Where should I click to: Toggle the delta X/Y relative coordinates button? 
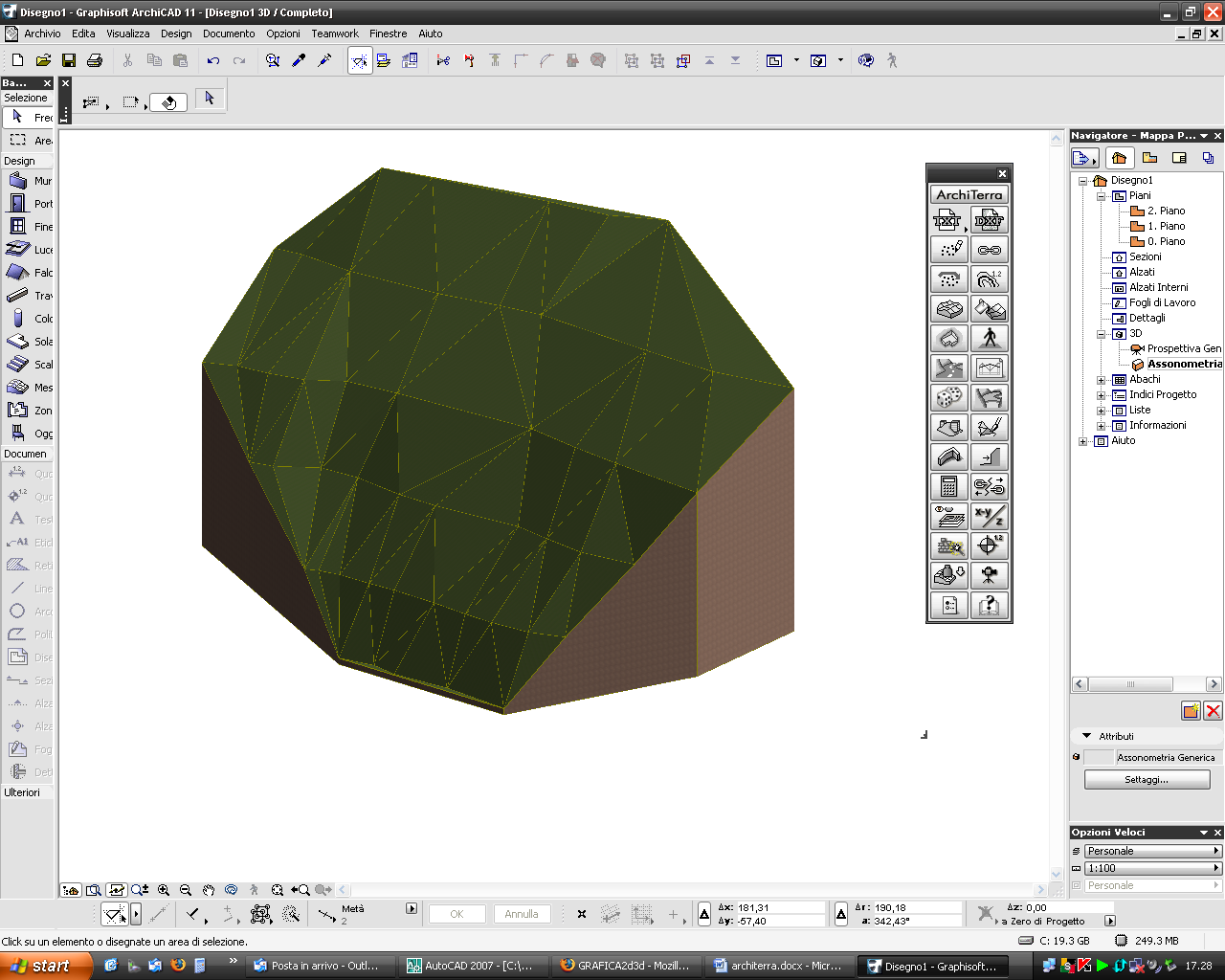pos(704,914)
